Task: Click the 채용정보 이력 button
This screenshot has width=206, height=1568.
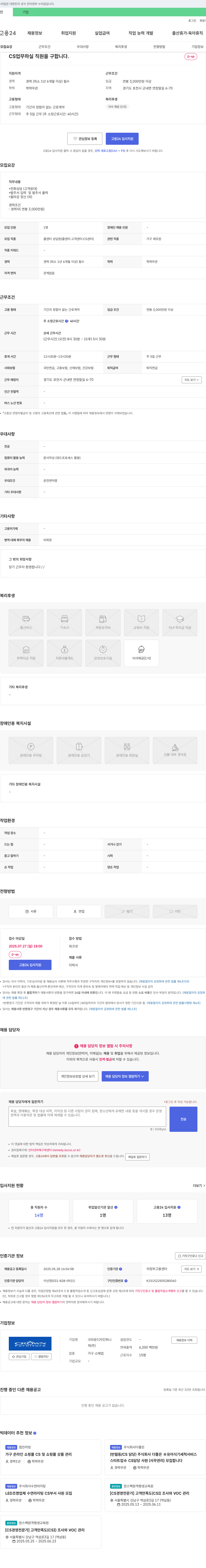Action: 184,1340
